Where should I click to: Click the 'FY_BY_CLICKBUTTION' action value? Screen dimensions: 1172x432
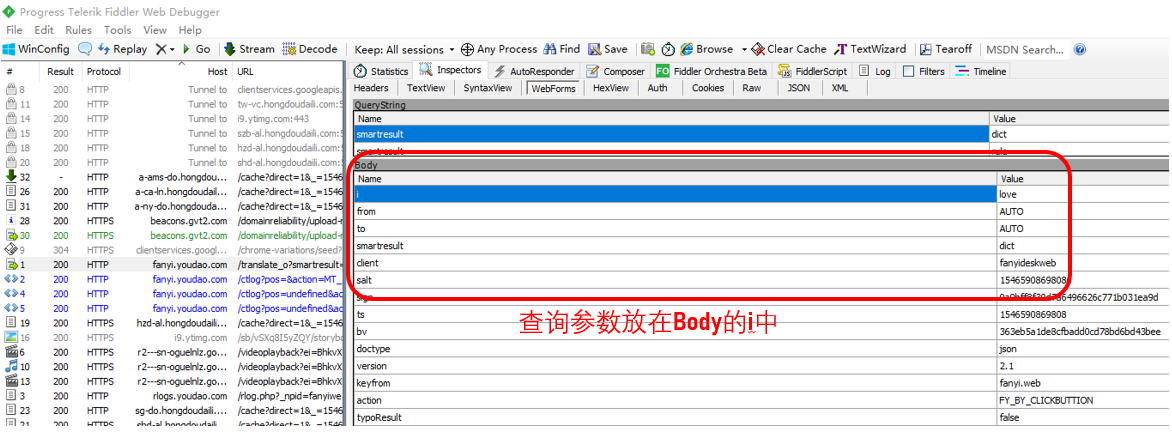tap(1084, 400)
